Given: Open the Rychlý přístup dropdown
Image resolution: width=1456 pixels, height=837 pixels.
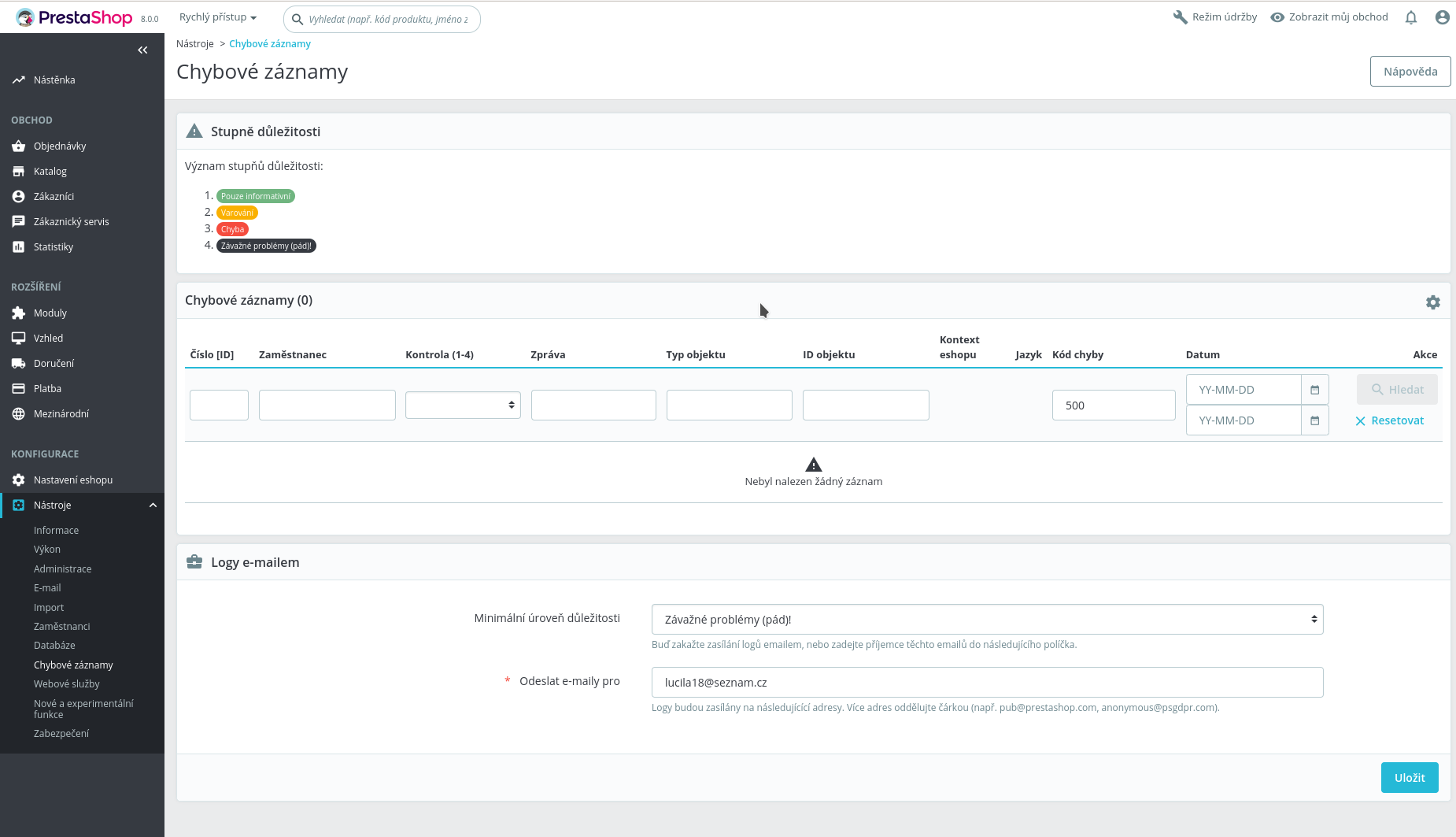Looking at the screenshot, I should click(218, 17).
